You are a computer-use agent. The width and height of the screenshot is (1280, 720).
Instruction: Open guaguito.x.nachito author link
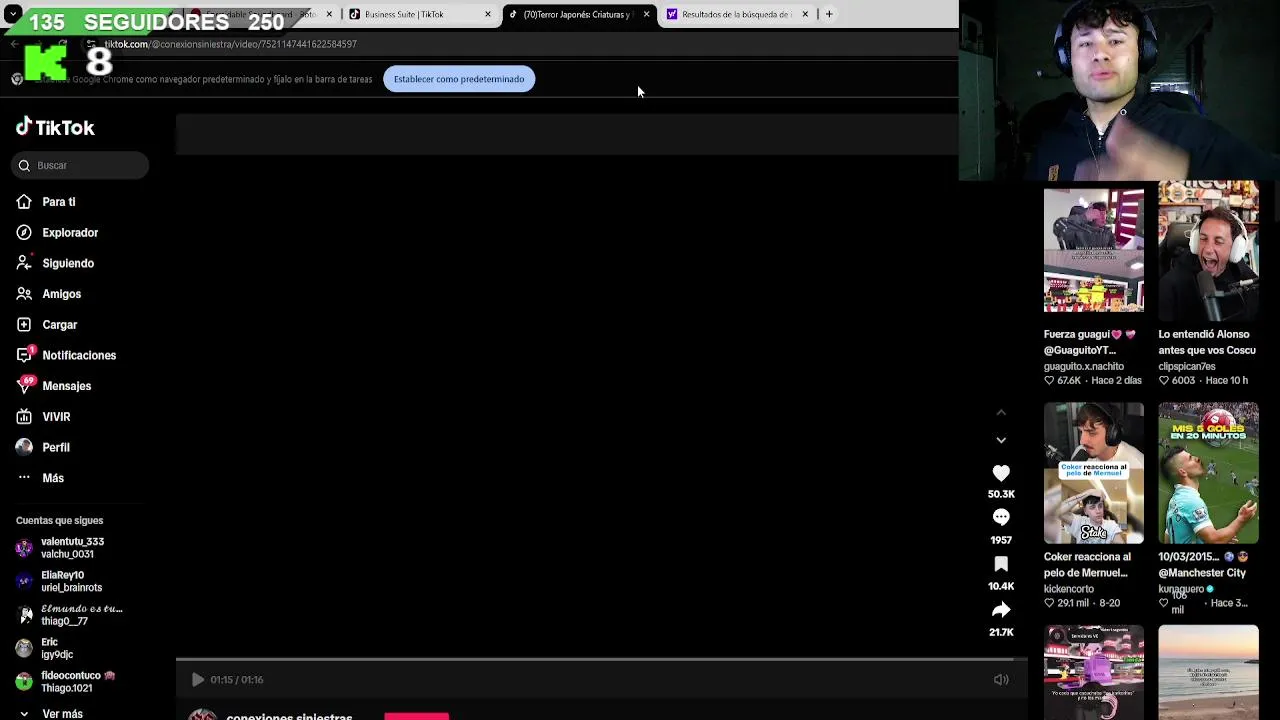click(x=1084, y=366)
